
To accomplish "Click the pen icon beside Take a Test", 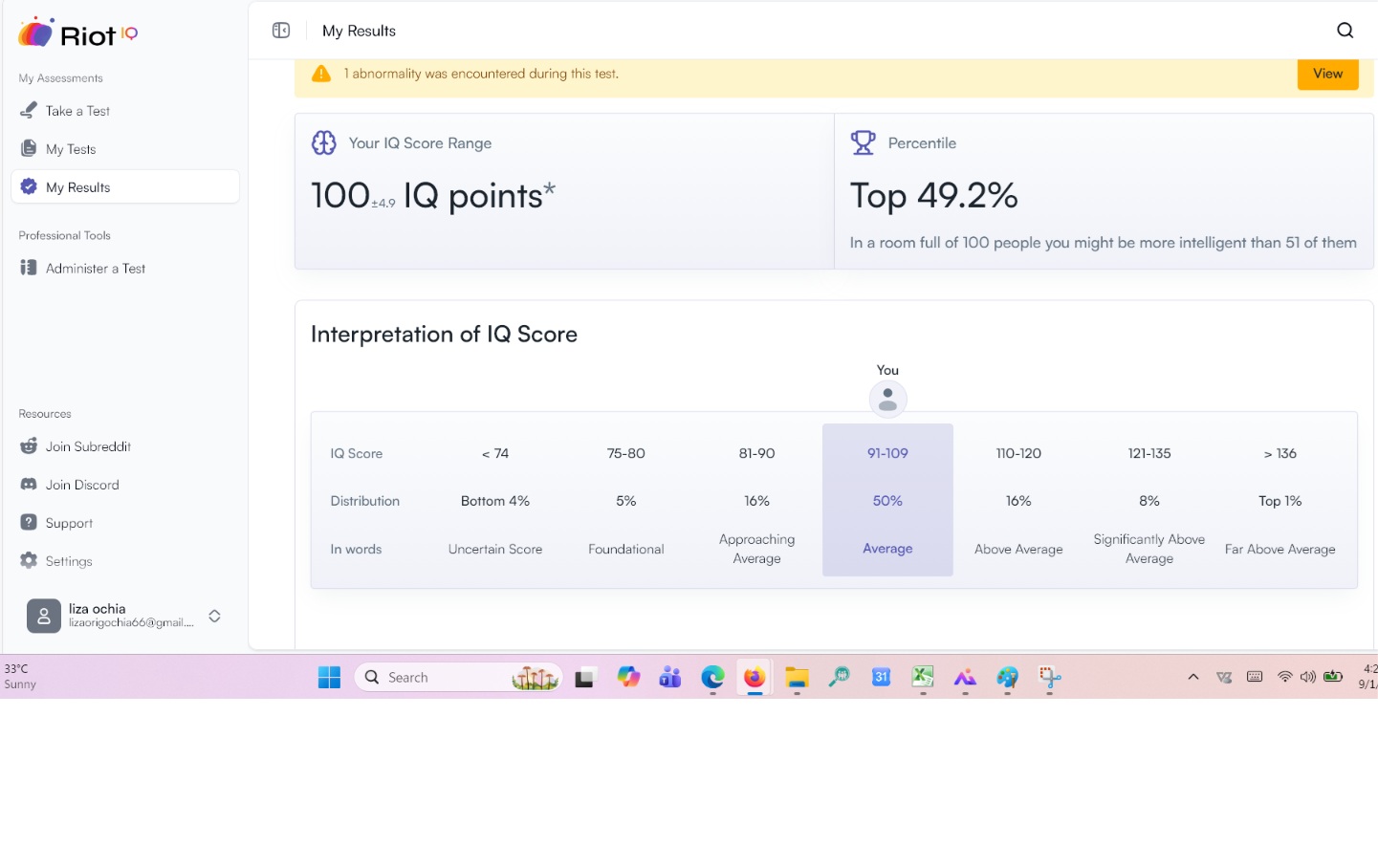I will click(29, 110).
